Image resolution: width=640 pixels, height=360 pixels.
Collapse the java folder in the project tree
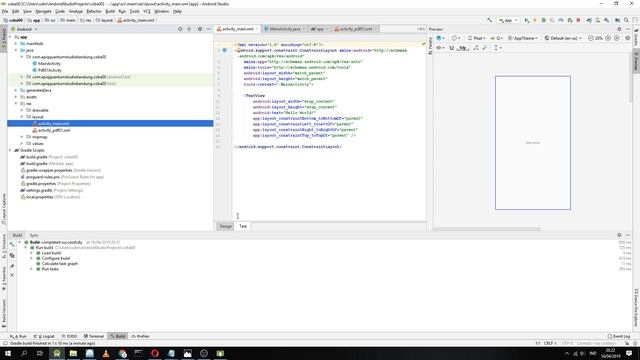tap(16, 50)
